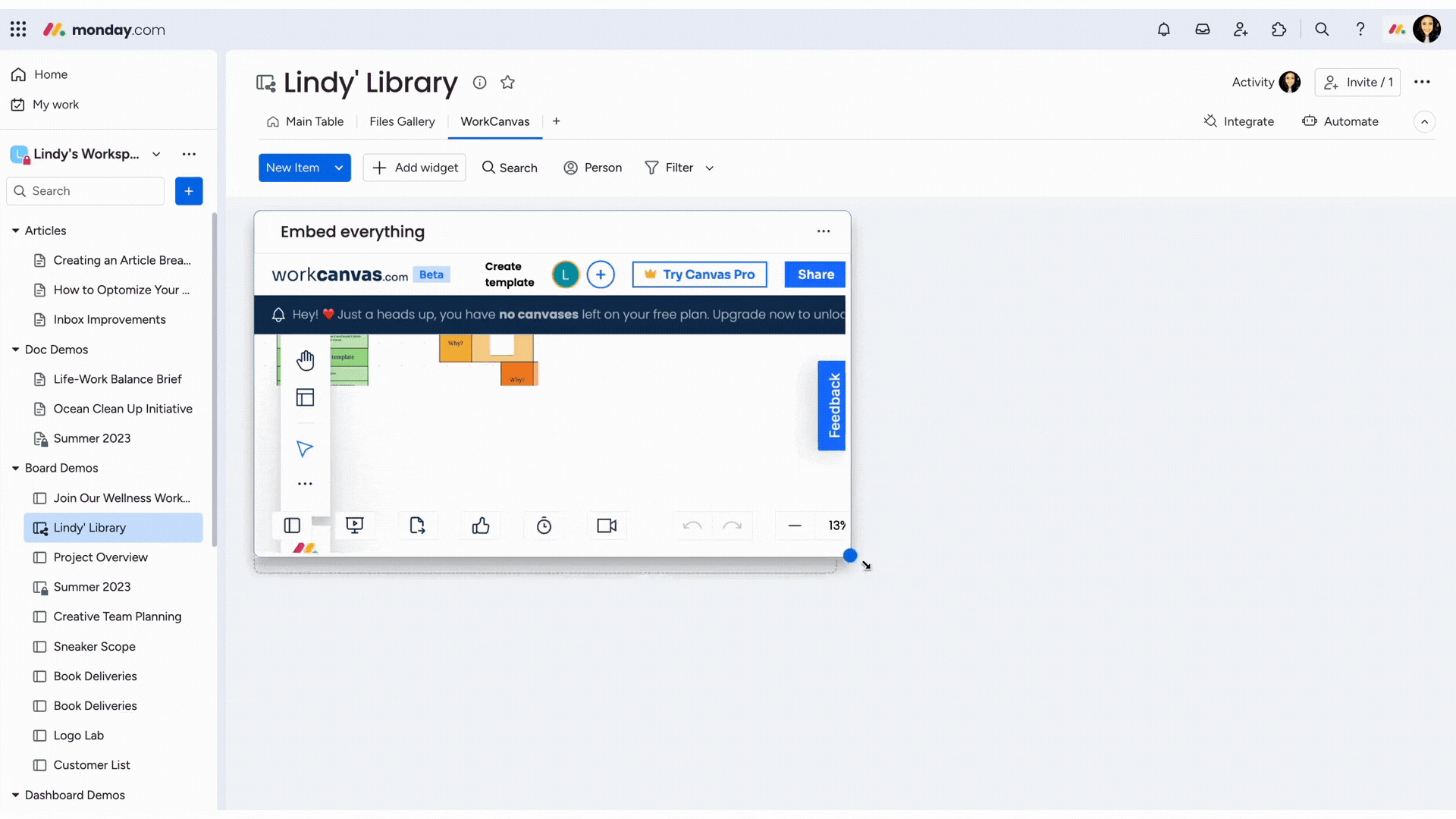Open Filter dropdown chevron
The height and width of the screenshot is (819, 1456).
(710, 168)
